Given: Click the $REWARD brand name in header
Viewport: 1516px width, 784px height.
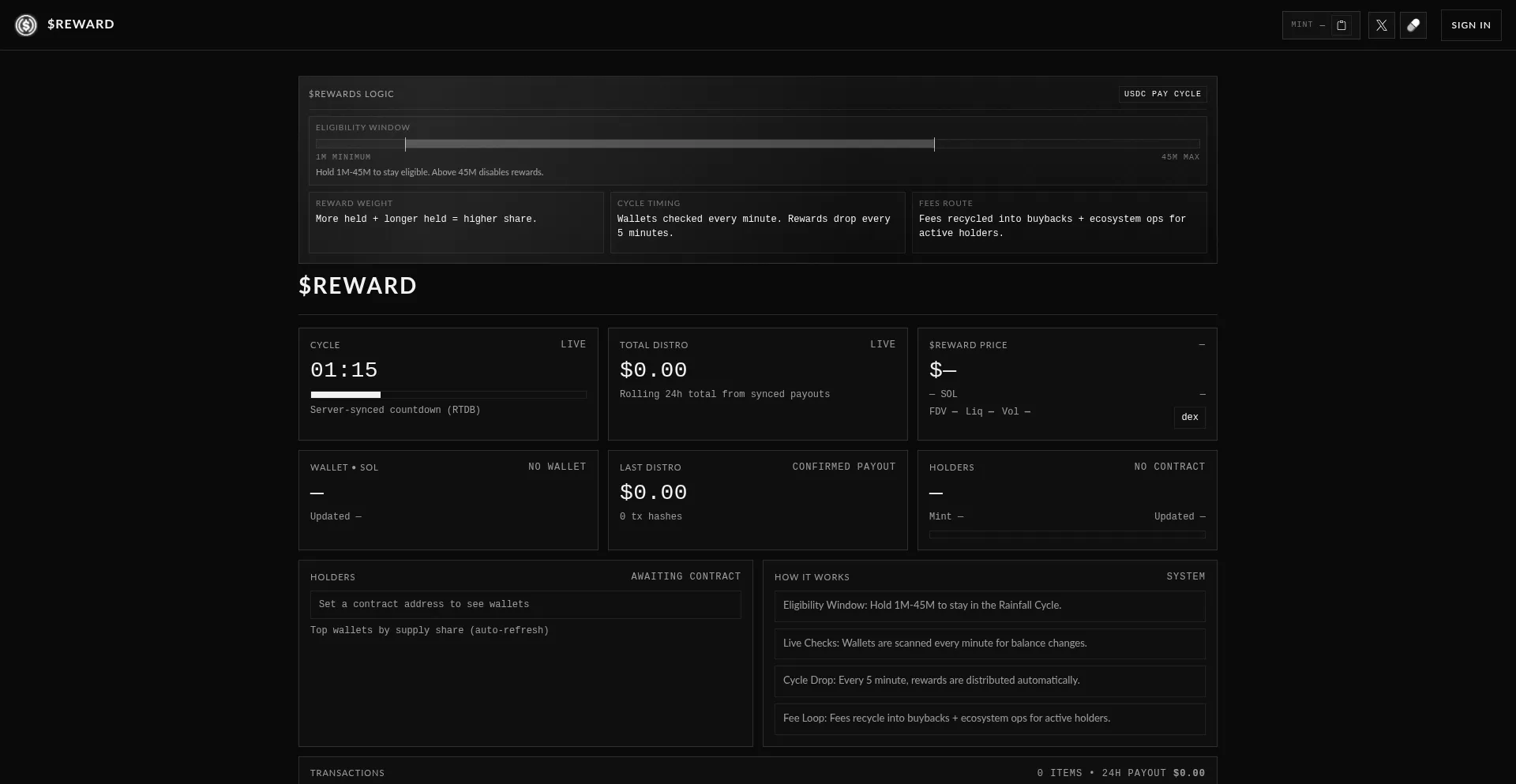Looking at the screenshot, I should (81, 24).
